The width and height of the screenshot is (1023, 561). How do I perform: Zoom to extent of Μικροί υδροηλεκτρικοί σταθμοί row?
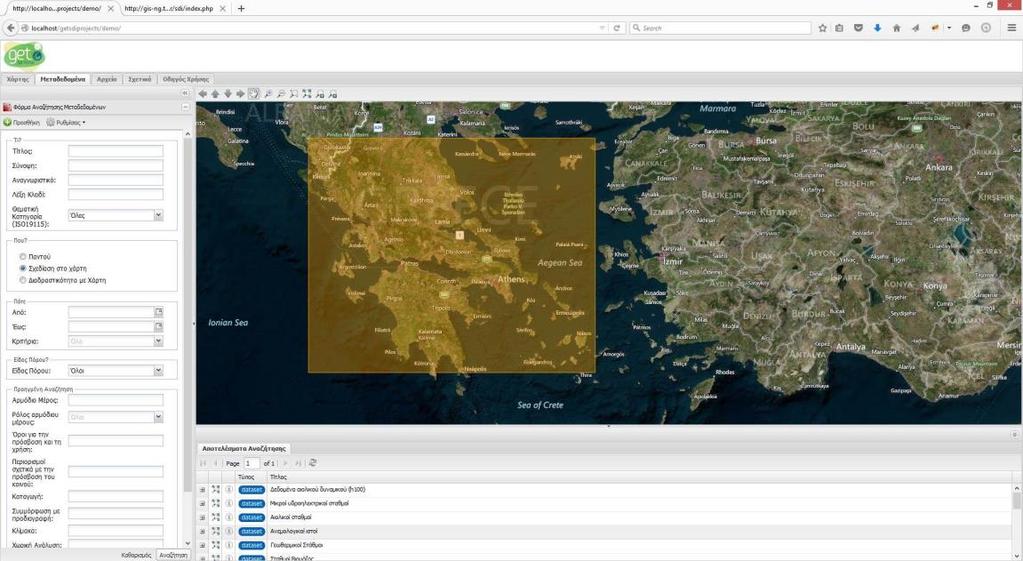[216, 503]
